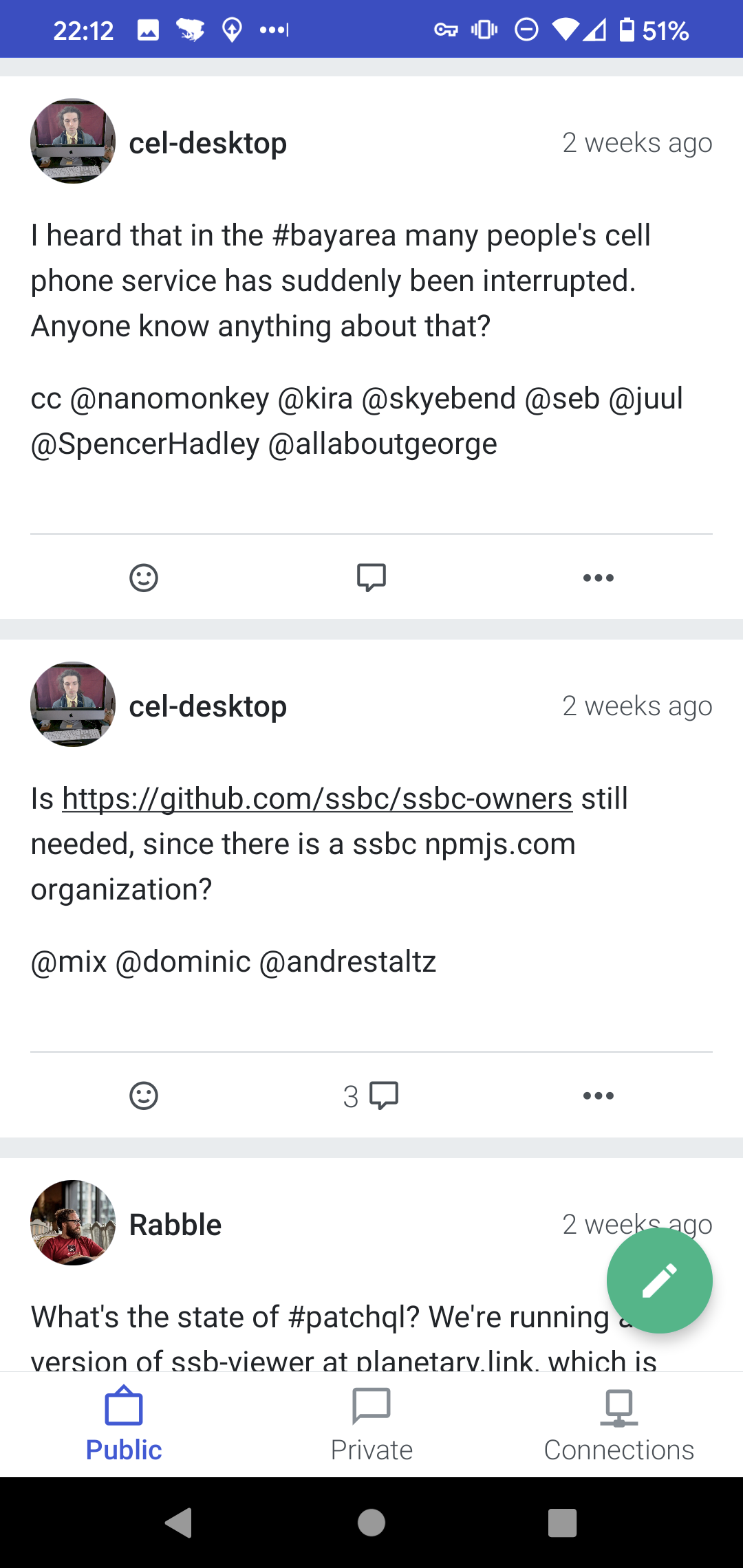Open the github.com/ssbc/ssbc-owners link
This screenshot has width=743, height=1568.
(x=316, y=798)
